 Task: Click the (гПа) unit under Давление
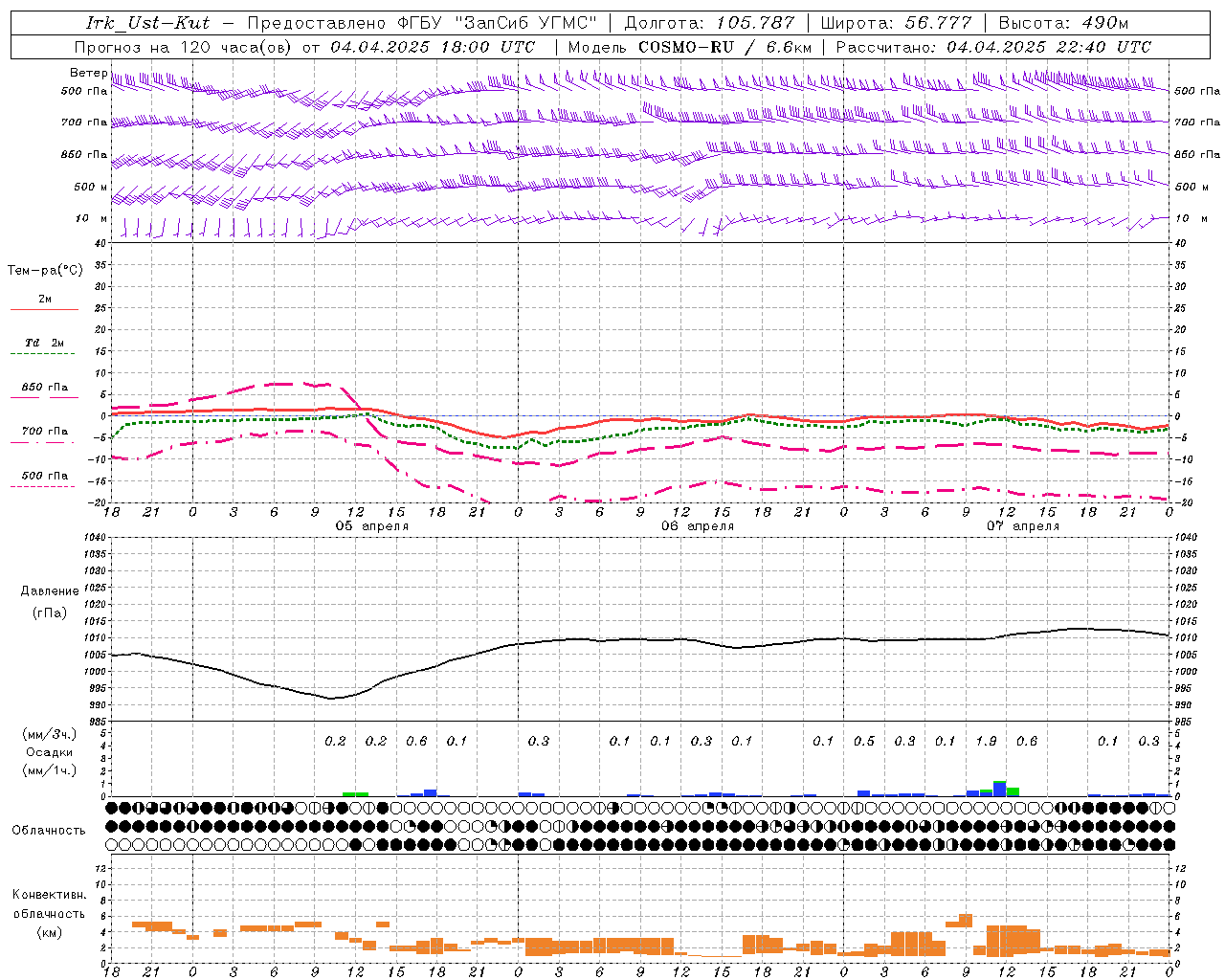pyautogui.click(x=50, y=612)
